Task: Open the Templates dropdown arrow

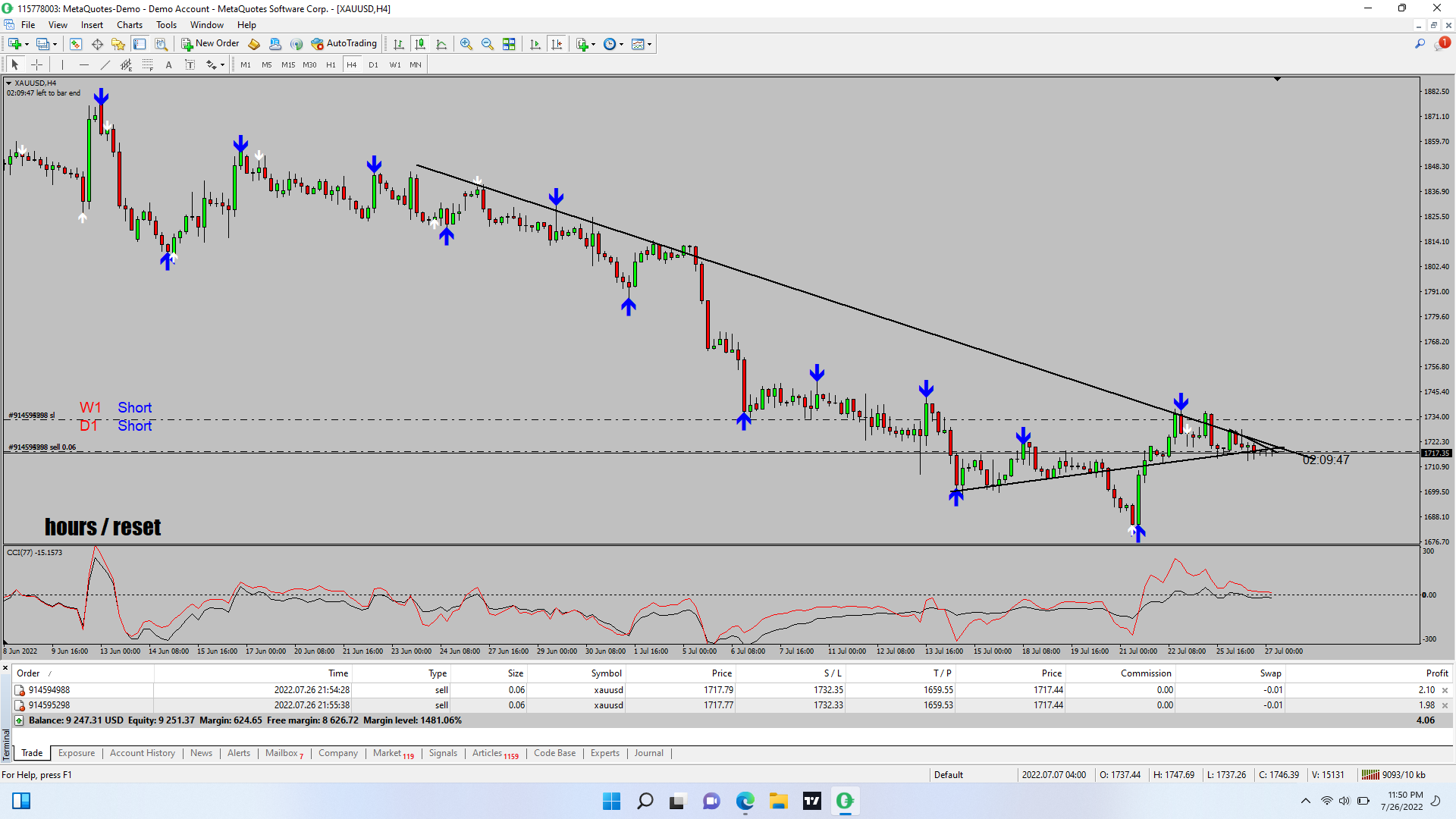Action: pos(649,44)
